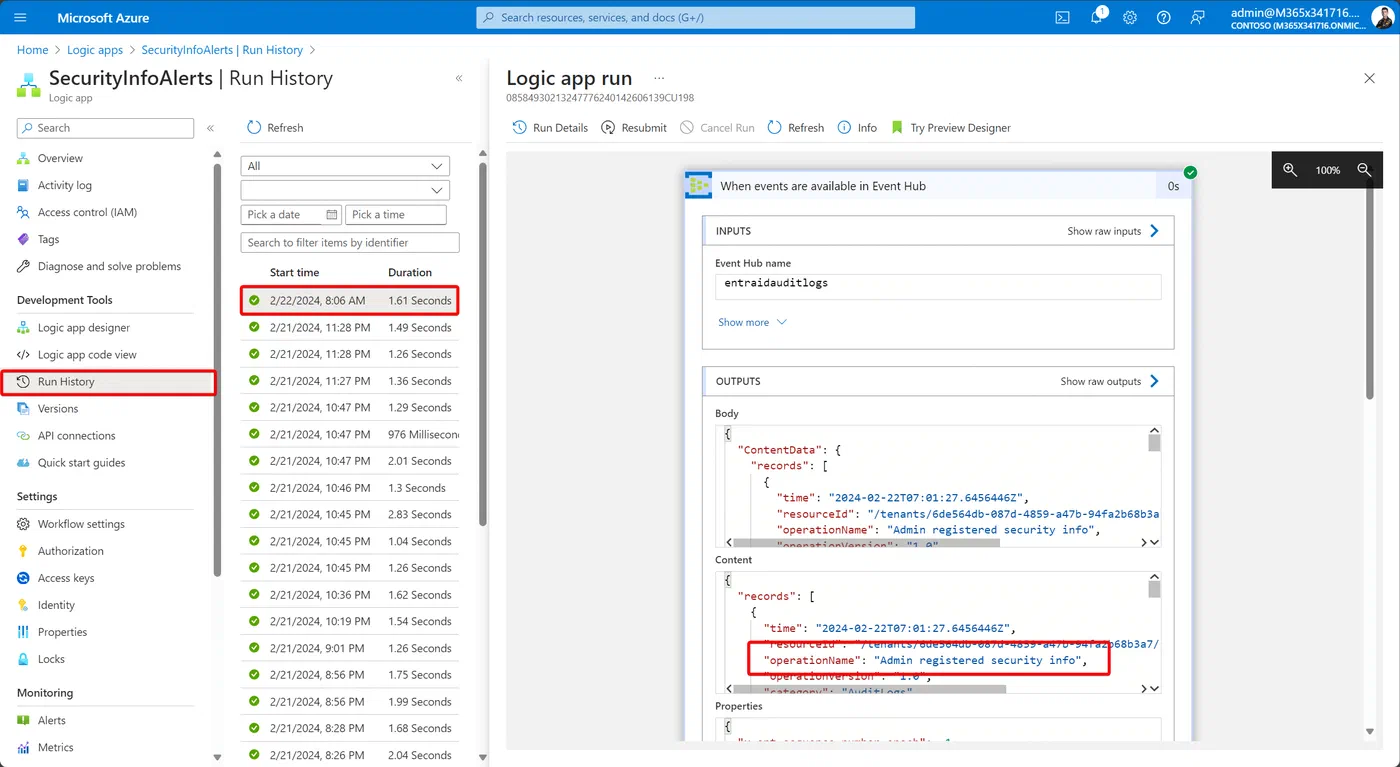Open the more options ellipsis beside Logic app run
The image size is (1400, 767).
(659, 78)
